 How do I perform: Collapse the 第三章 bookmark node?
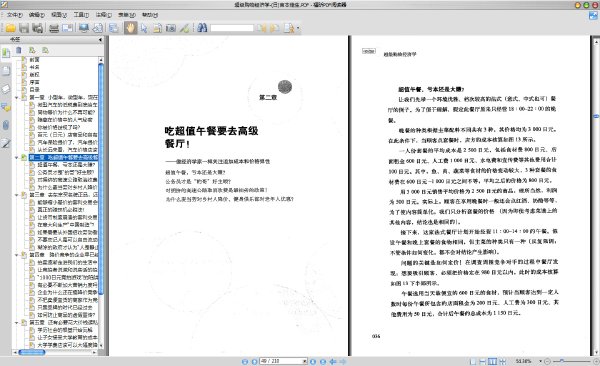pyautogui.click(x=16, y=195)
